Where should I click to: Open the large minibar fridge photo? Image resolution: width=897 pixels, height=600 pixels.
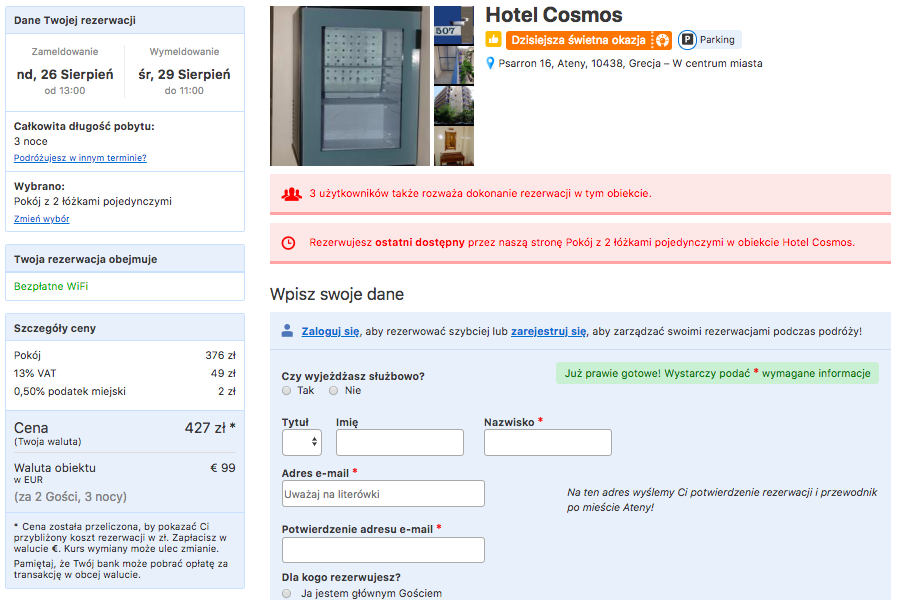click(350, 86)
